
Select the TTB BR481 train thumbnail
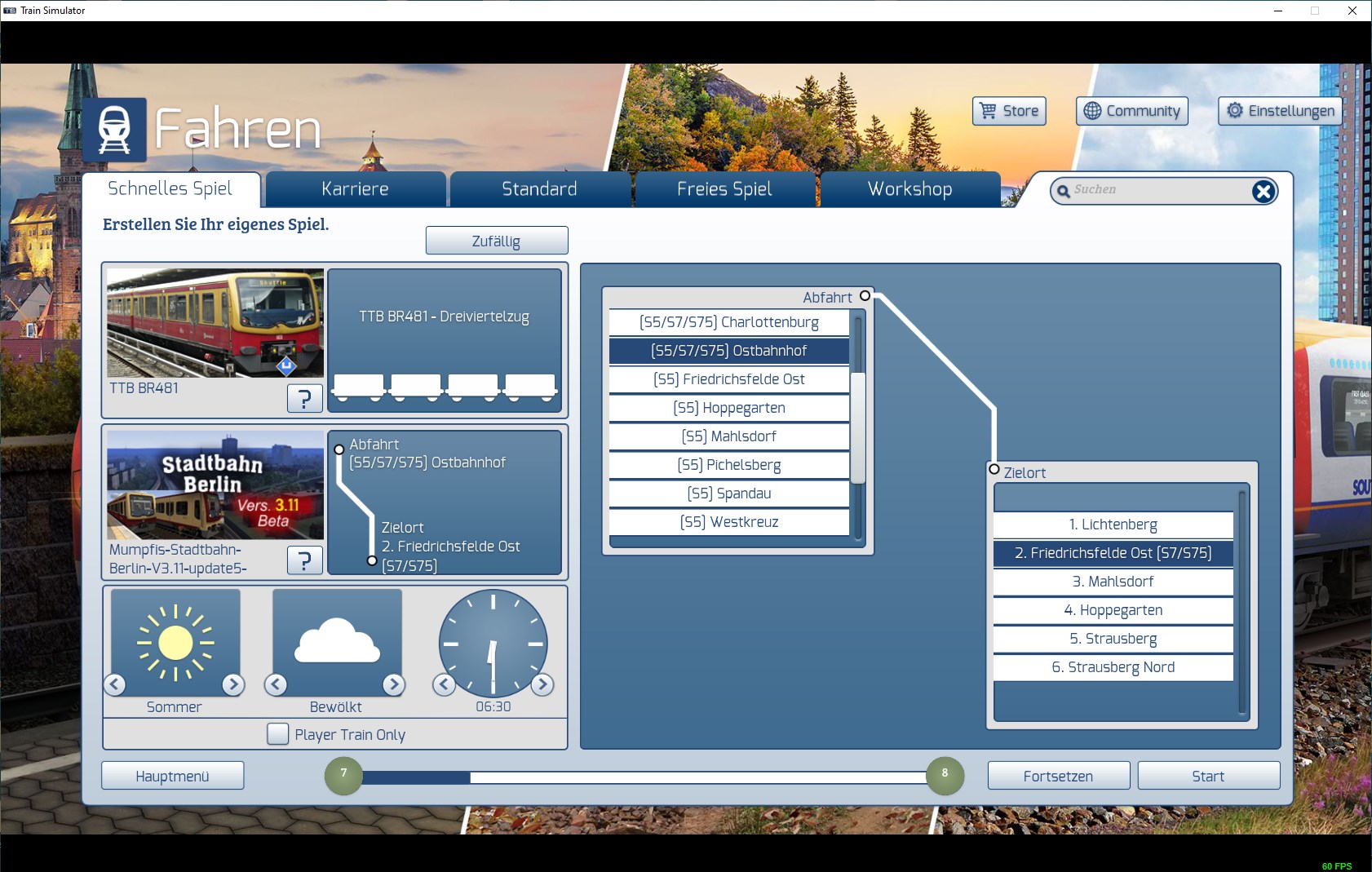pos(215,323)
